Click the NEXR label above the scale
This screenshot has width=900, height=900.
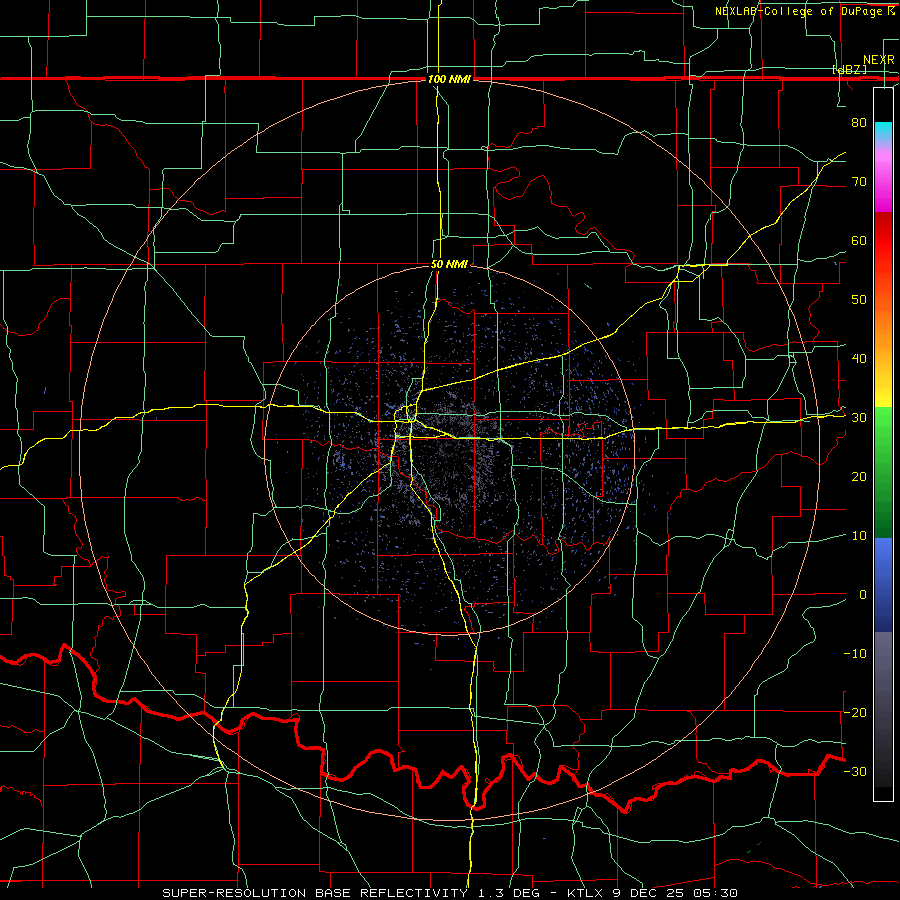[878, 60]
